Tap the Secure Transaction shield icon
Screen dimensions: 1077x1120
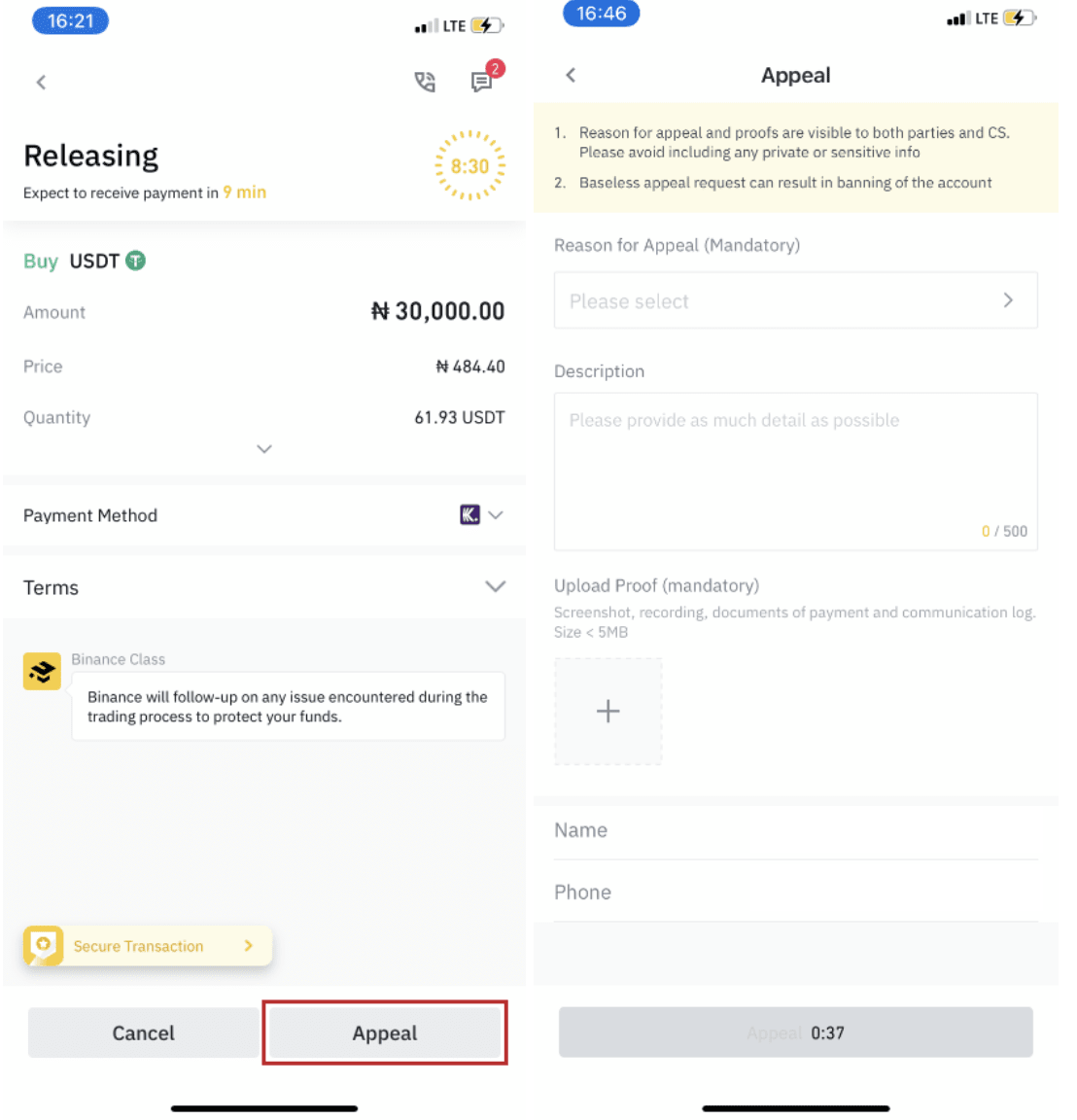(43, 945)
